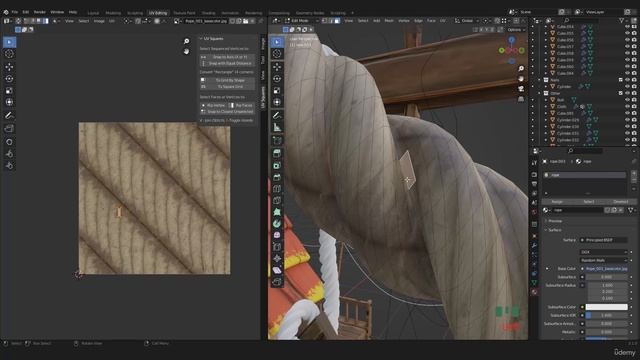Collapse the UV Squares panel
The width and height of the screenshot is (640, 360).
pyautogui.click(x=201, y=39)
